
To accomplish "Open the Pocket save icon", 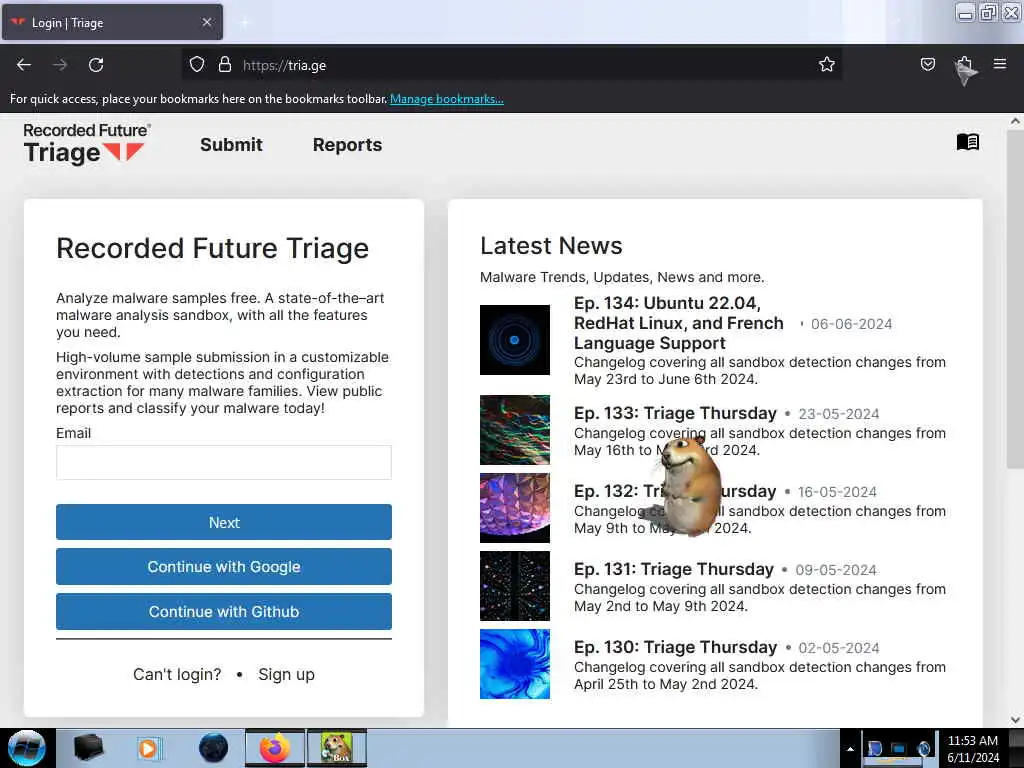I will pos(927,64).
